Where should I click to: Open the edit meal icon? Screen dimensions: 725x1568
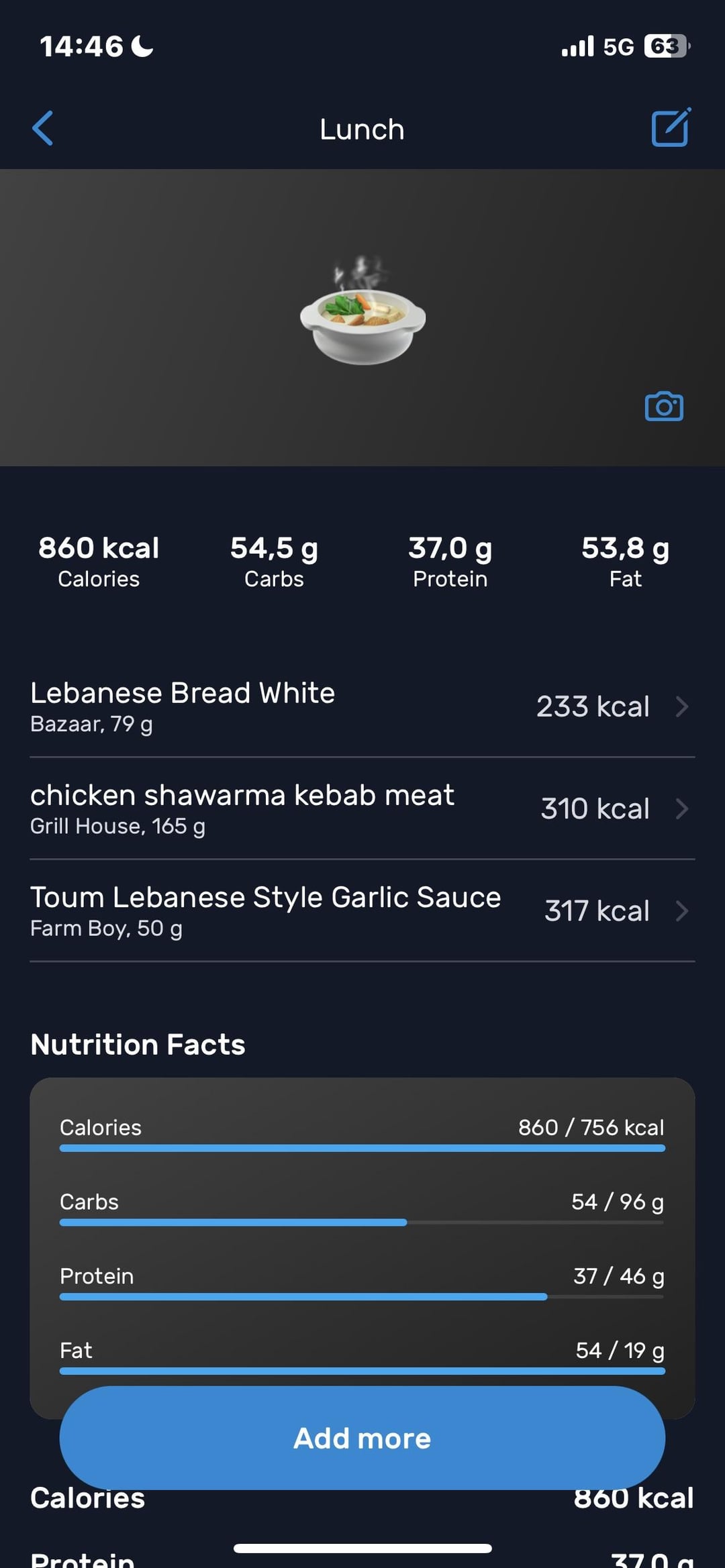[670, 127]
